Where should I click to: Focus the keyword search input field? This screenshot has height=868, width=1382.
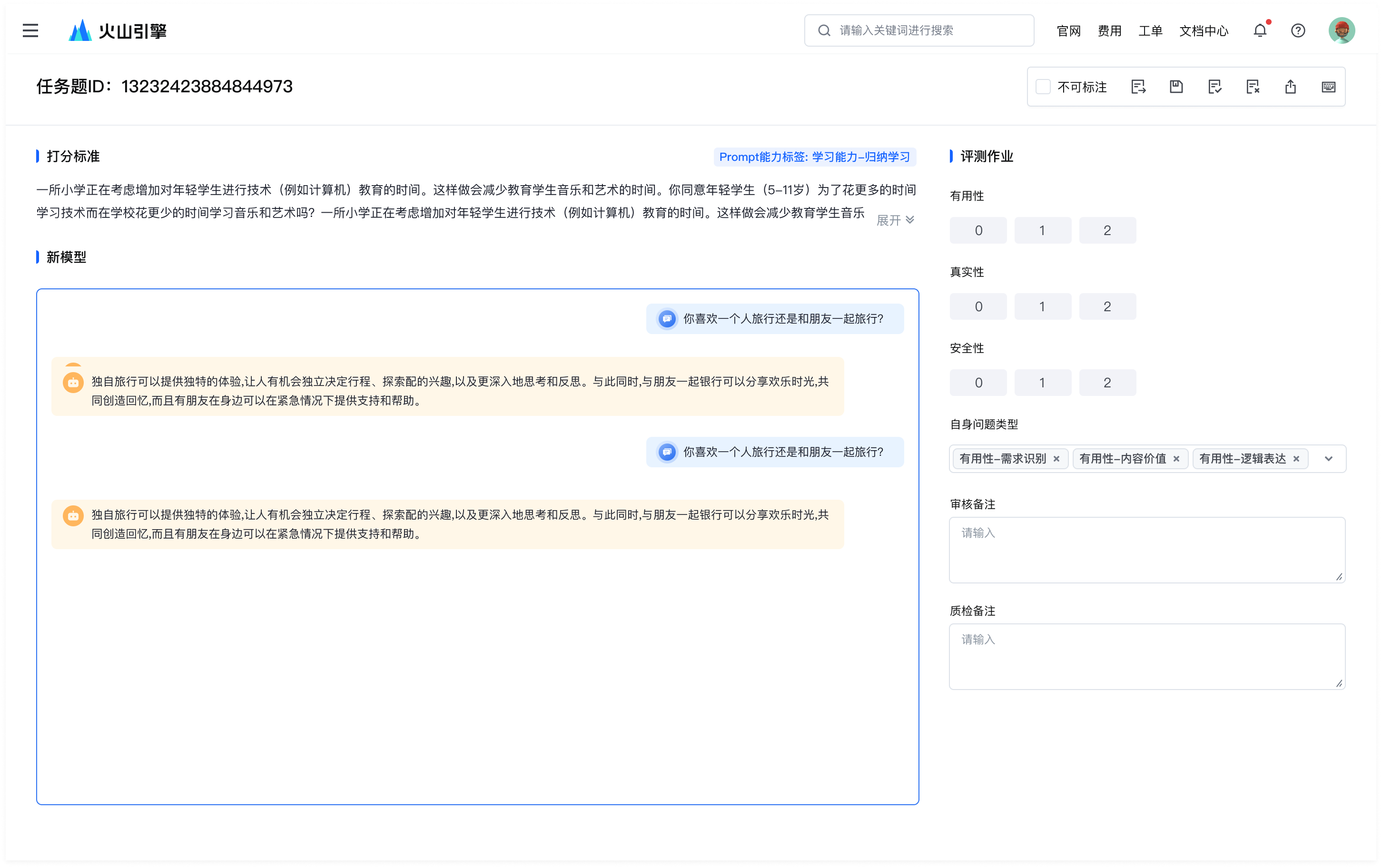pos(919,30)
